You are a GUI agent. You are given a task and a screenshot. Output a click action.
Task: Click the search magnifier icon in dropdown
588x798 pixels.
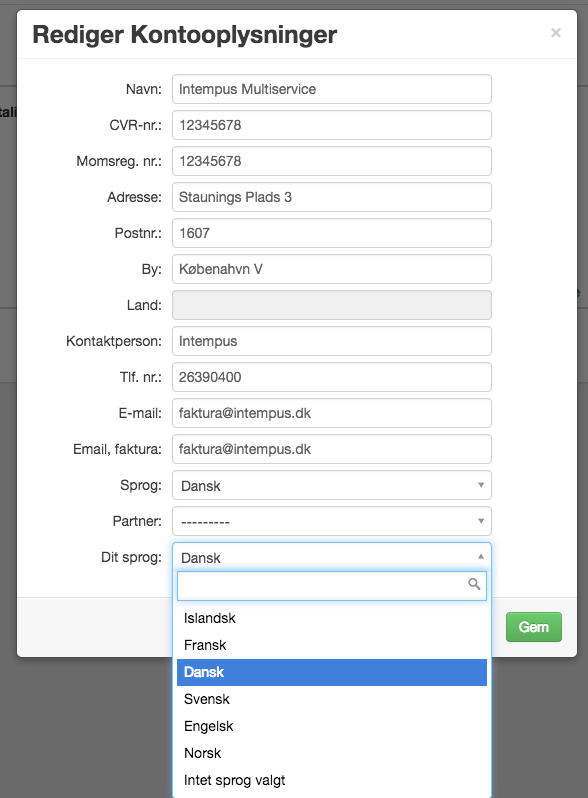[474, 584]
